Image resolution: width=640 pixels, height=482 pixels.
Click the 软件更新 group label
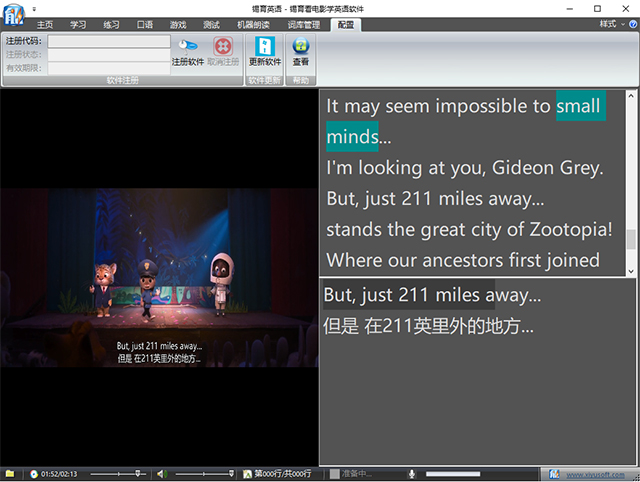[265, 80]
